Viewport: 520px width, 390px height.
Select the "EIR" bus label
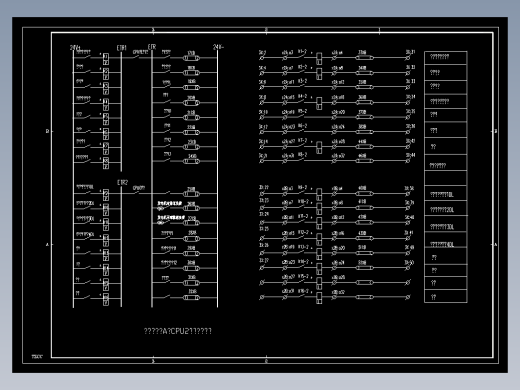152,47
